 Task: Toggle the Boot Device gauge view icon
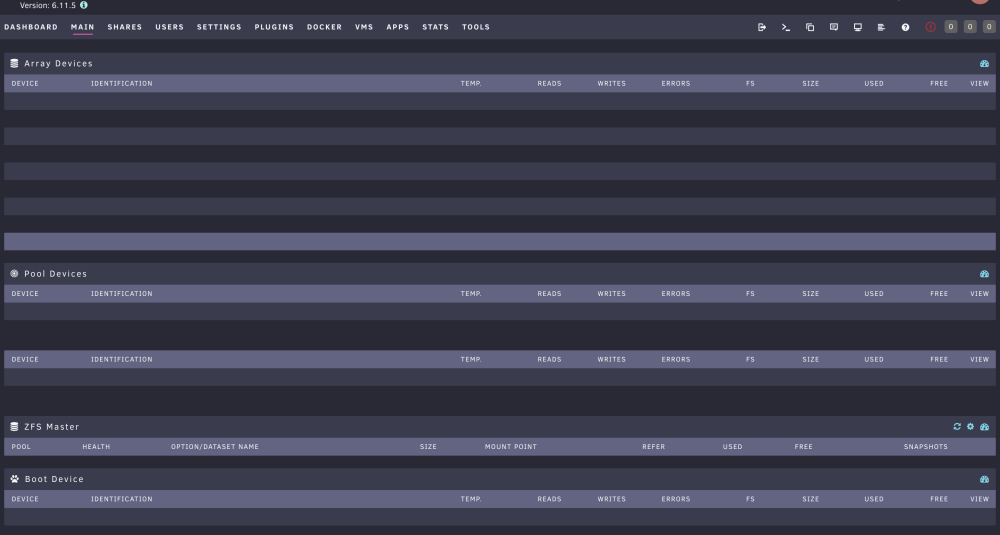click(984, 480)
